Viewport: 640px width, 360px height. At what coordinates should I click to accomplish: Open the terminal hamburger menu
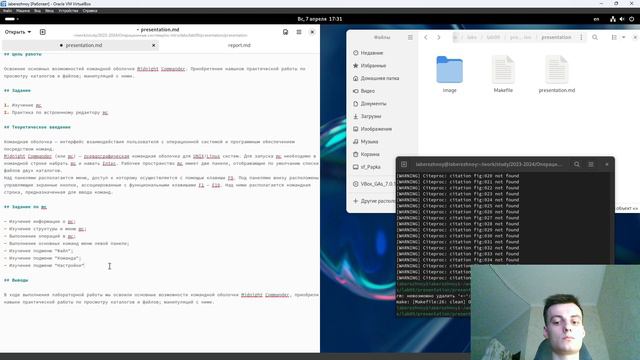click(x=591, y=164)
